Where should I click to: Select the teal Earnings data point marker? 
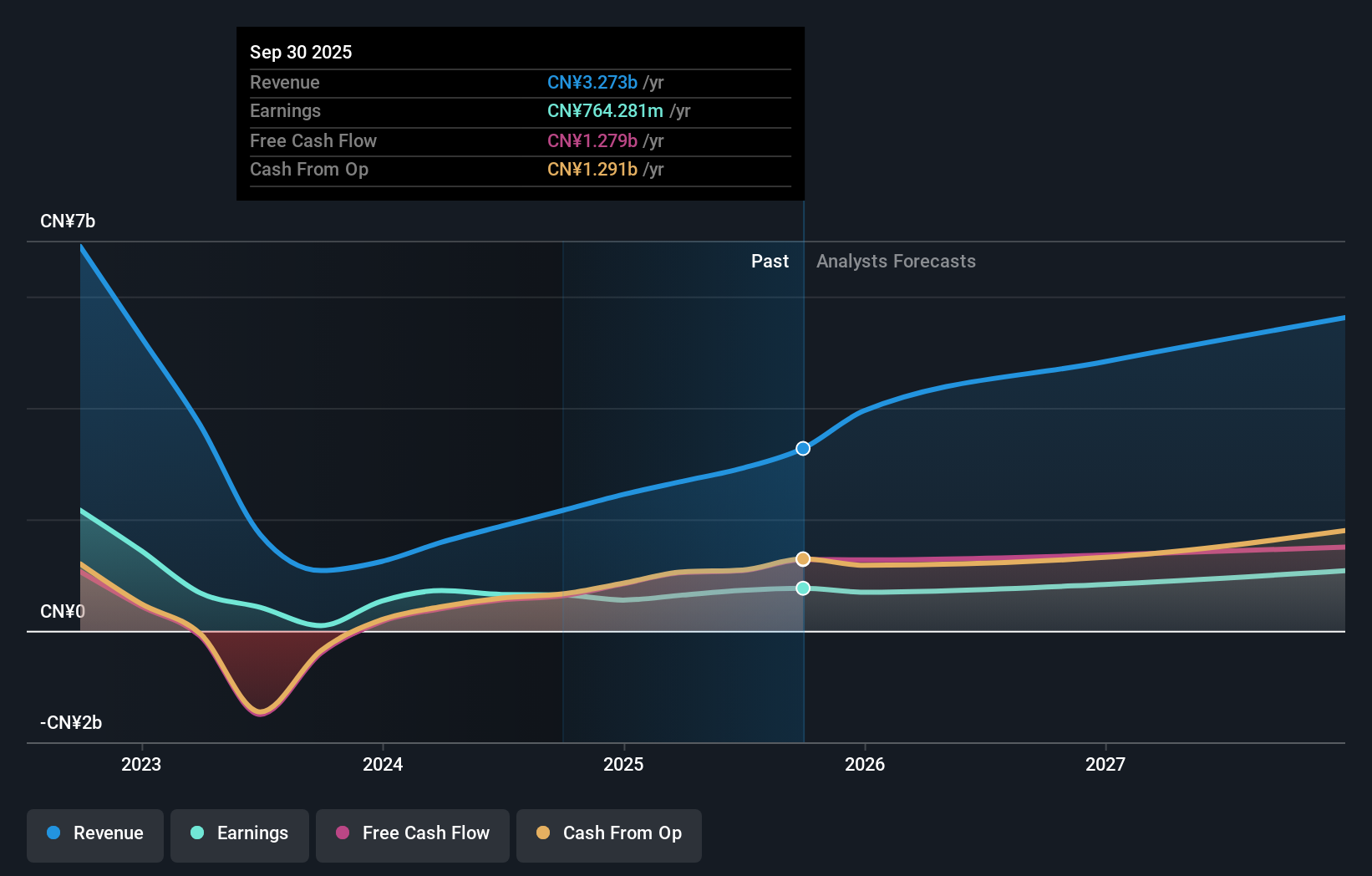pos(802,588)
